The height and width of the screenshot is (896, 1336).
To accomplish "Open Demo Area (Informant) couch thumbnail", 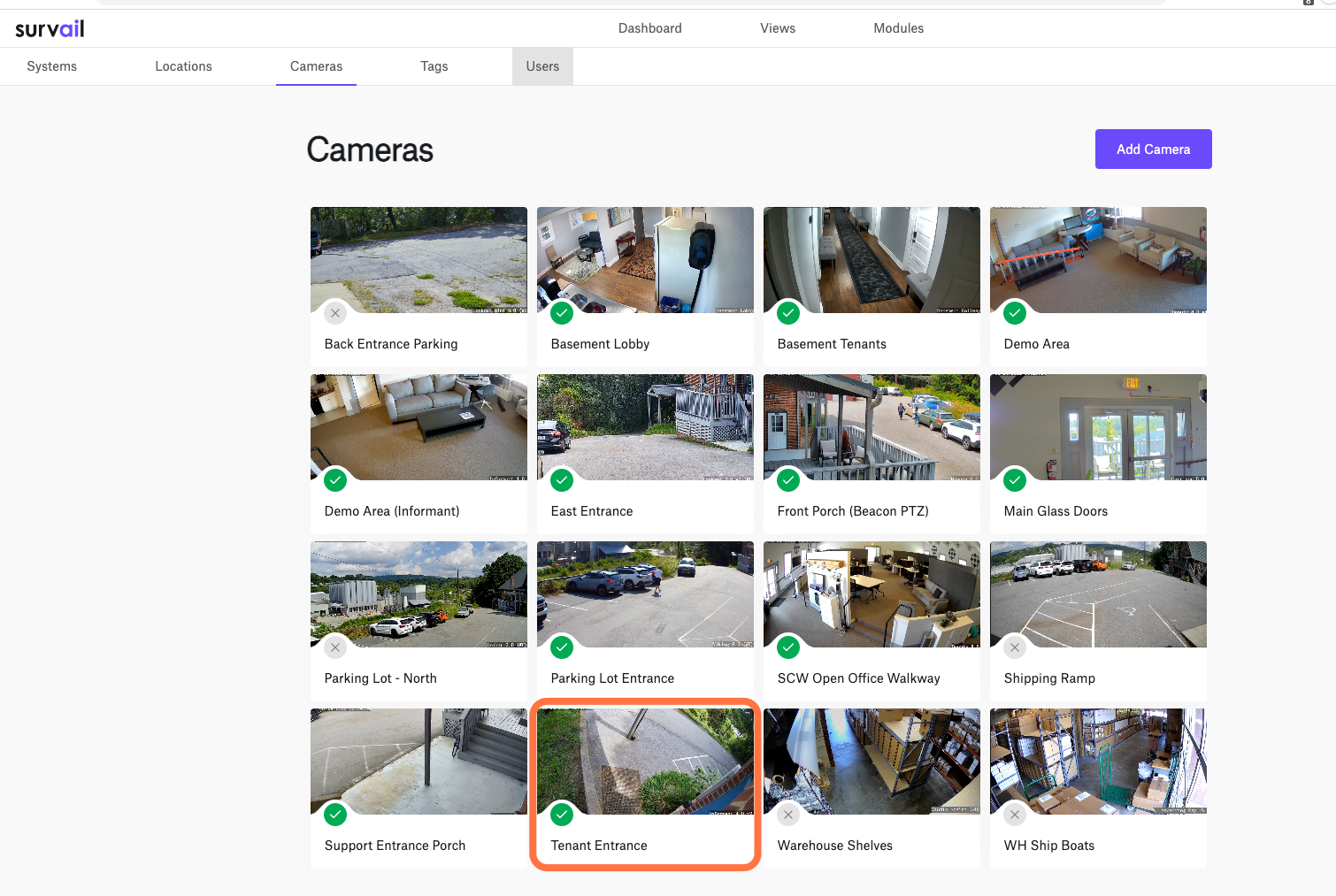I will pos(418,427).
